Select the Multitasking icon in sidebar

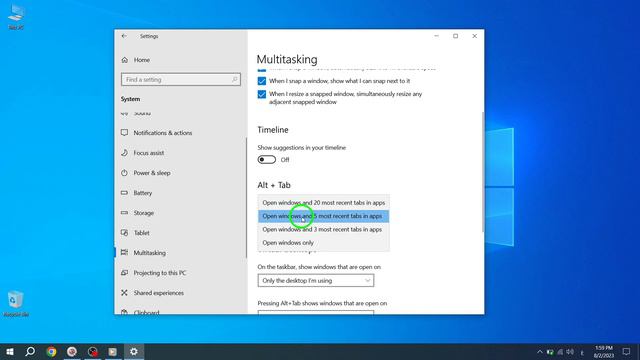124,253
